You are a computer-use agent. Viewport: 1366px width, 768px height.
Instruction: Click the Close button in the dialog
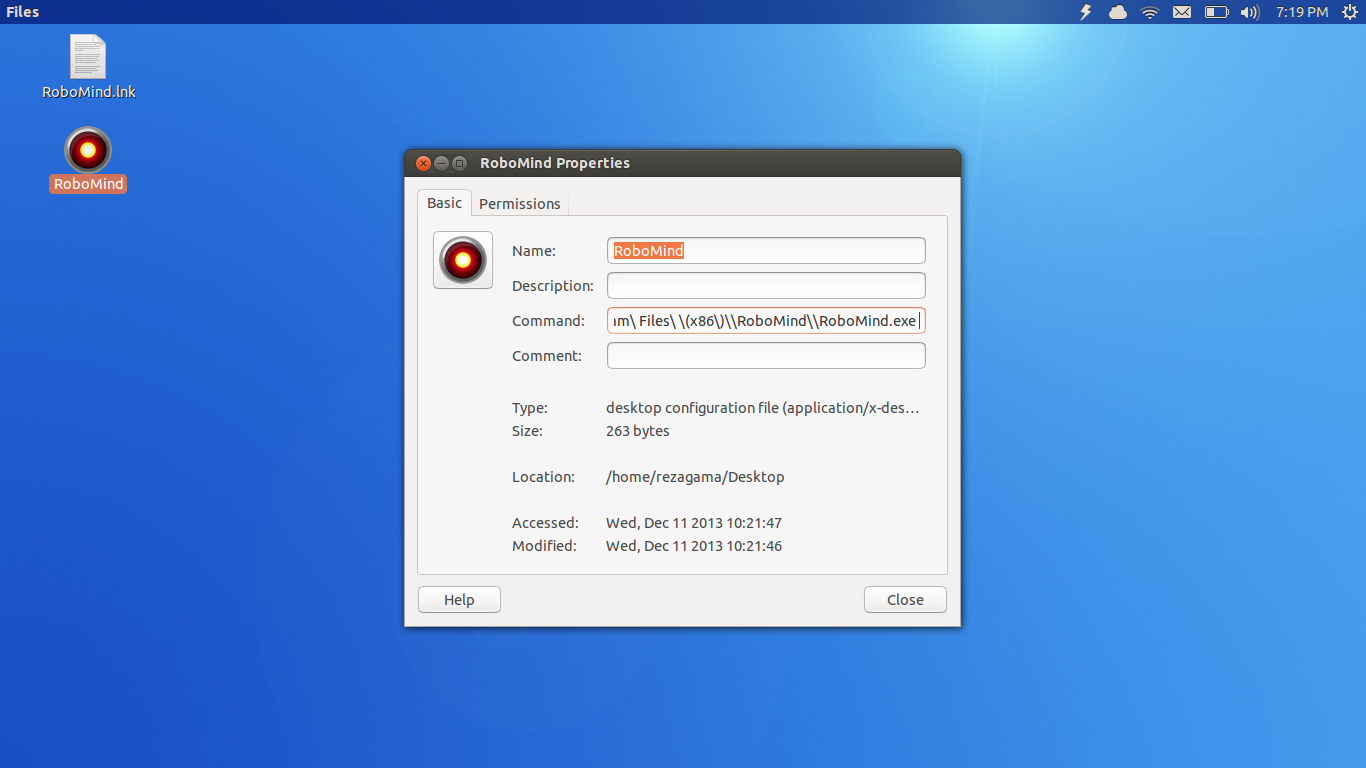904,599
